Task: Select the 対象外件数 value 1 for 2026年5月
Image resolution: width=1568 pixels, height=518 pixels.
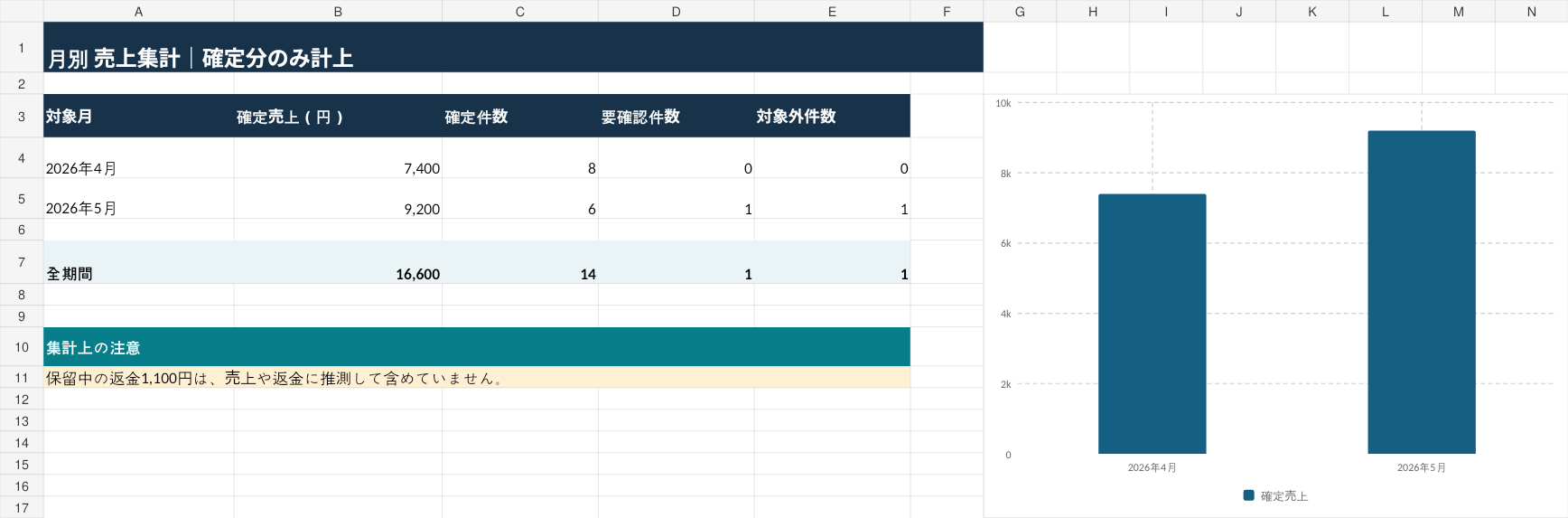Action: pos(832,199)
